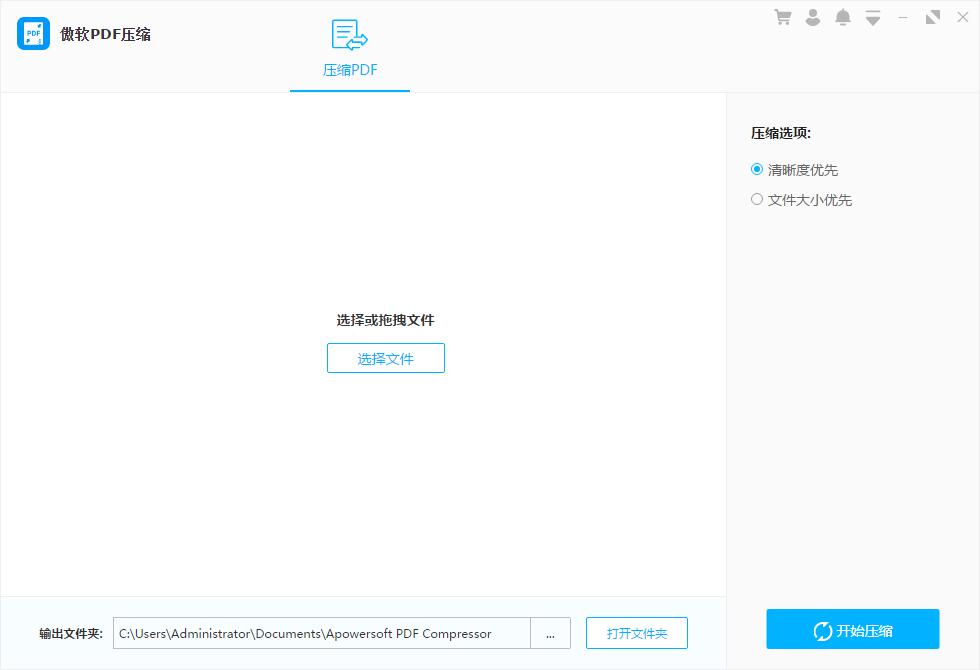The height and width of the screenshot is (670, 980).
Task: Open the main menu arrow dropdown
Action: pyautogui.click(x=873, y=17)
